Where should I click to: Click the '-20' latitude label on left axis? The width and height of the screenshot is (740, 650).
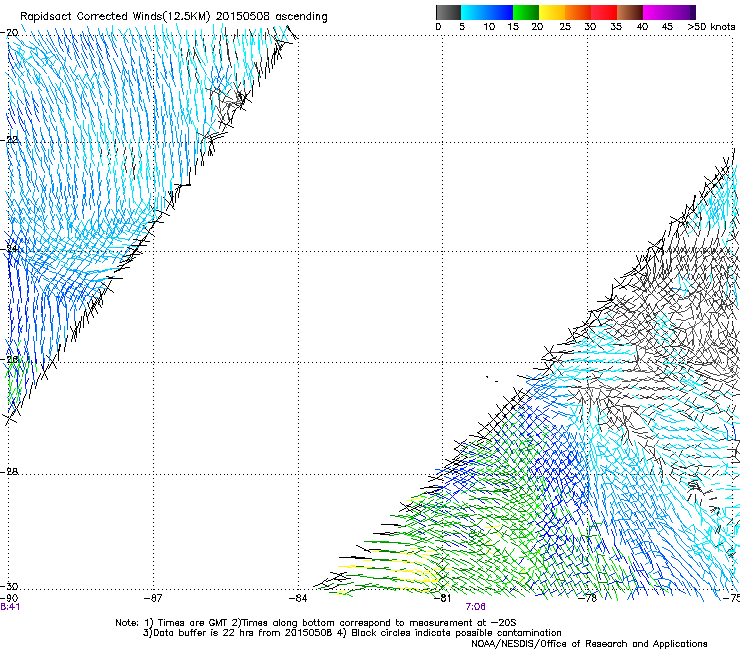tap(9, 33)
